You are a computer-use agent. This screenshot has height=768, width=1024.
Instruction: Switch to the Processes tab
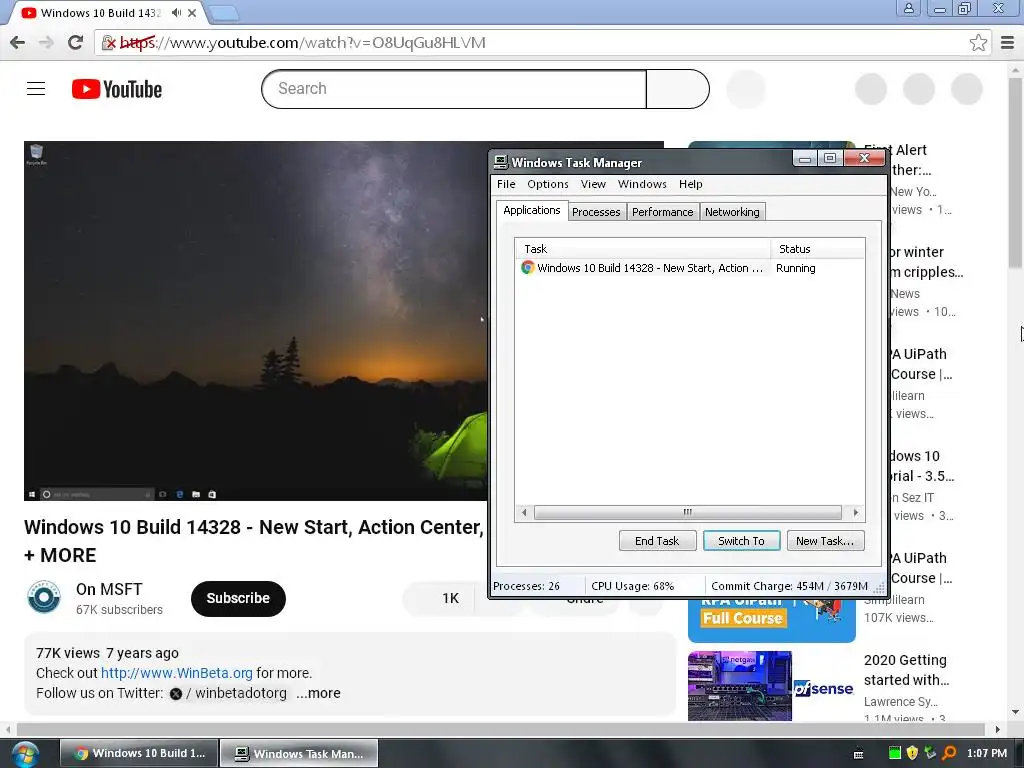(596, 212)
